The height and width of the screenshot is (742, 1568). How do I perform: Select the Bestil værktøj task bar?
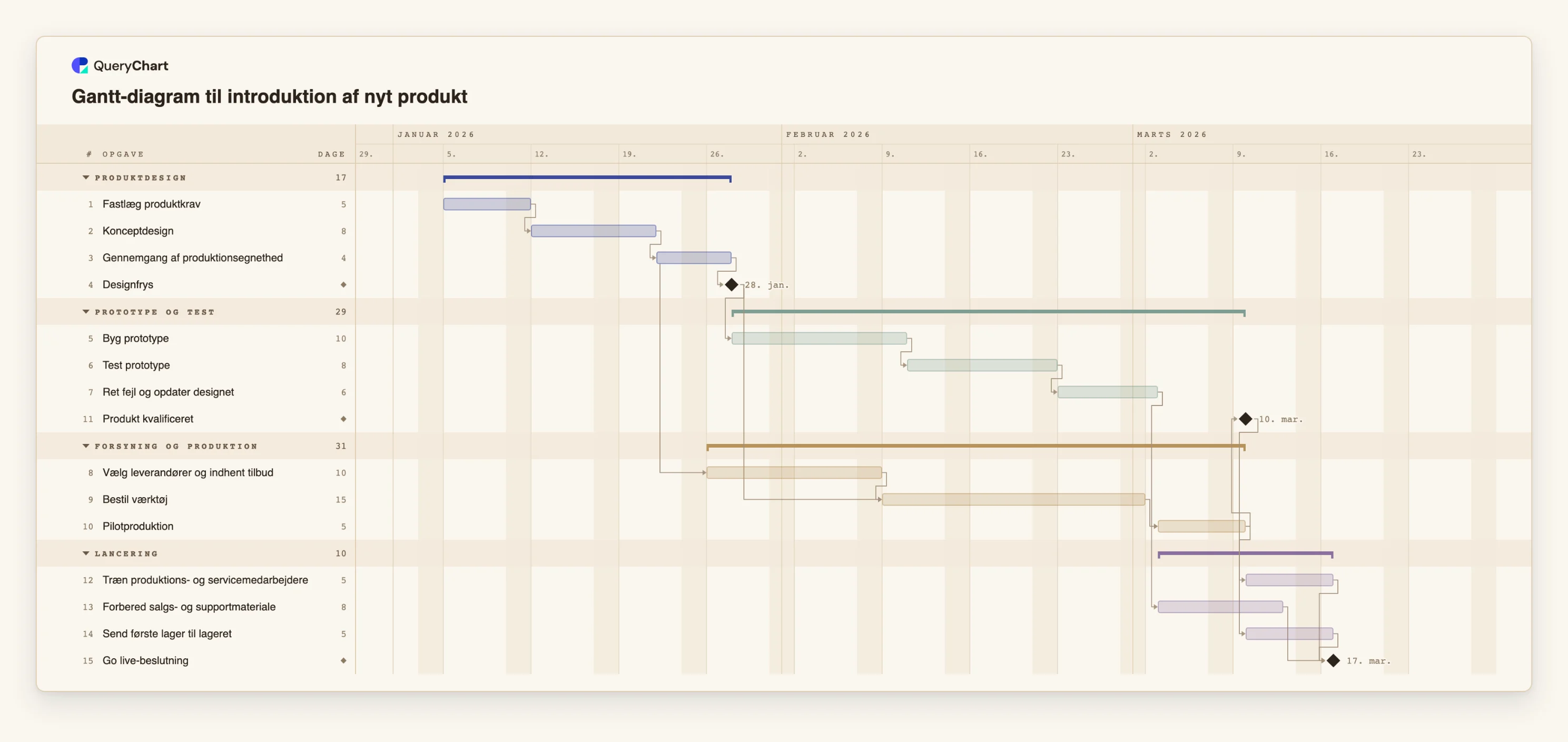tap(1013, 499)
